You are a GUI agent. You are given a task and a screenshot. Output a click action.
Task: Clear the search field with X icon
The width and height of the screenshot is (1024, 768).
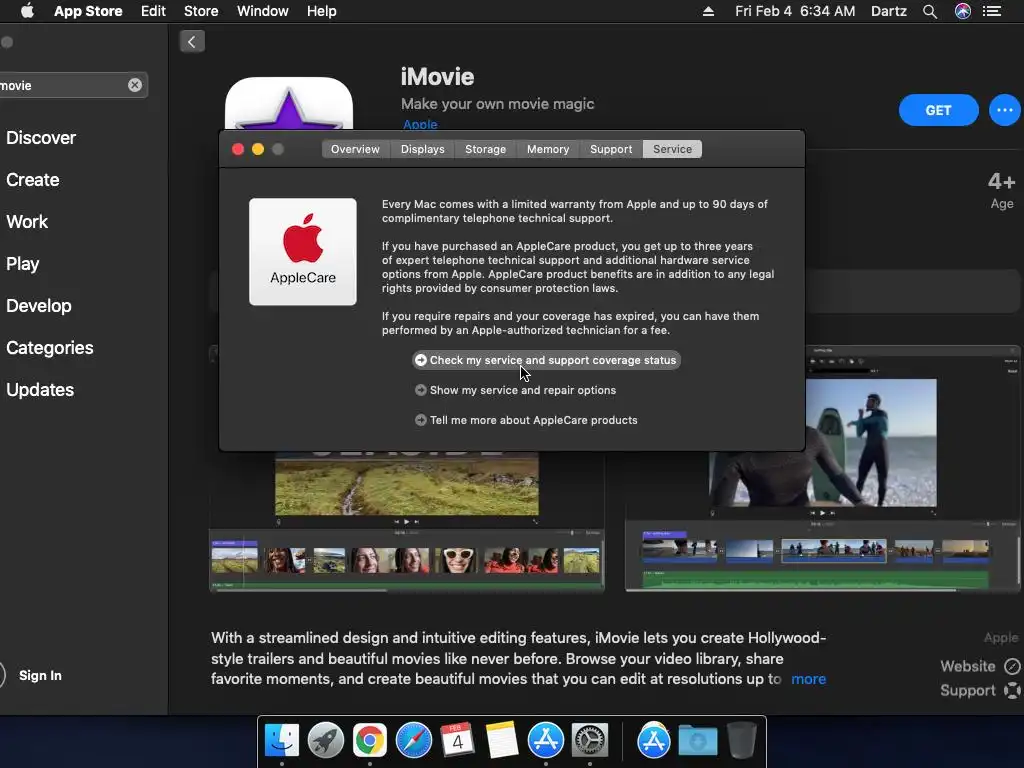pyautogui.click(x=135, y=85)
